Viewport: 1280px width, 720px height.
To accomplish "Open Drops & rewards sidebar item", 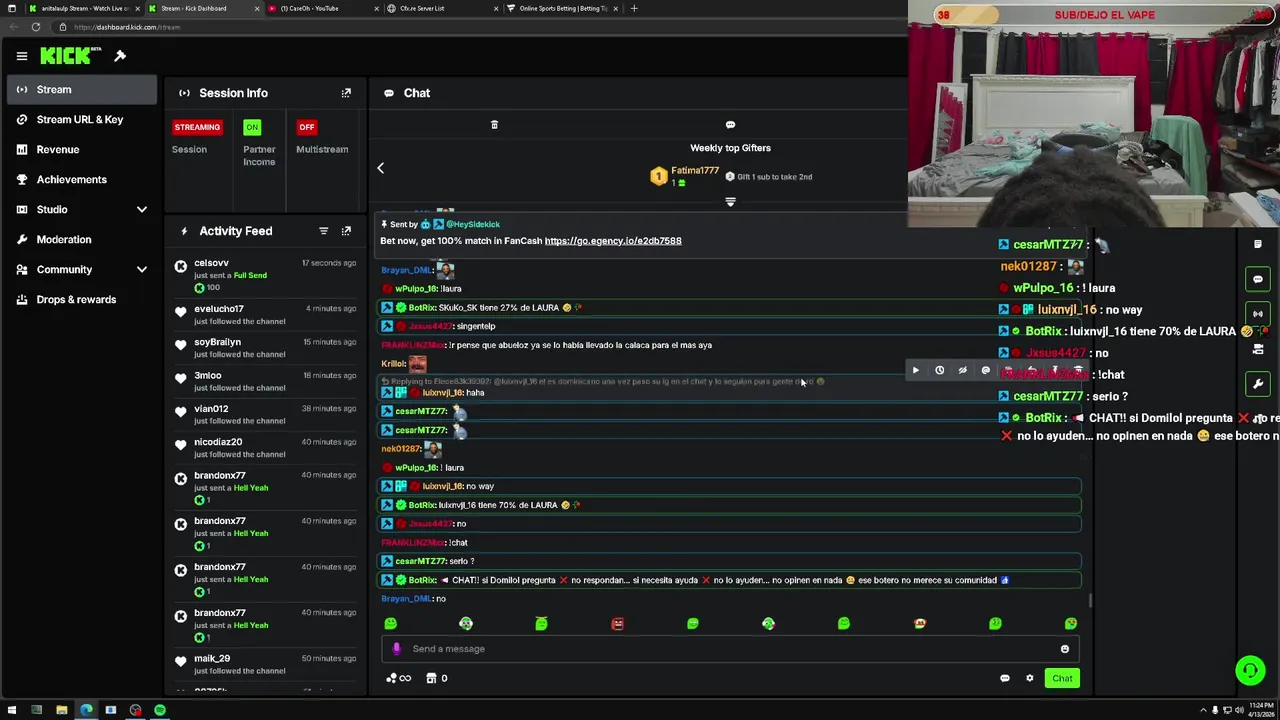I will point(82,300).
